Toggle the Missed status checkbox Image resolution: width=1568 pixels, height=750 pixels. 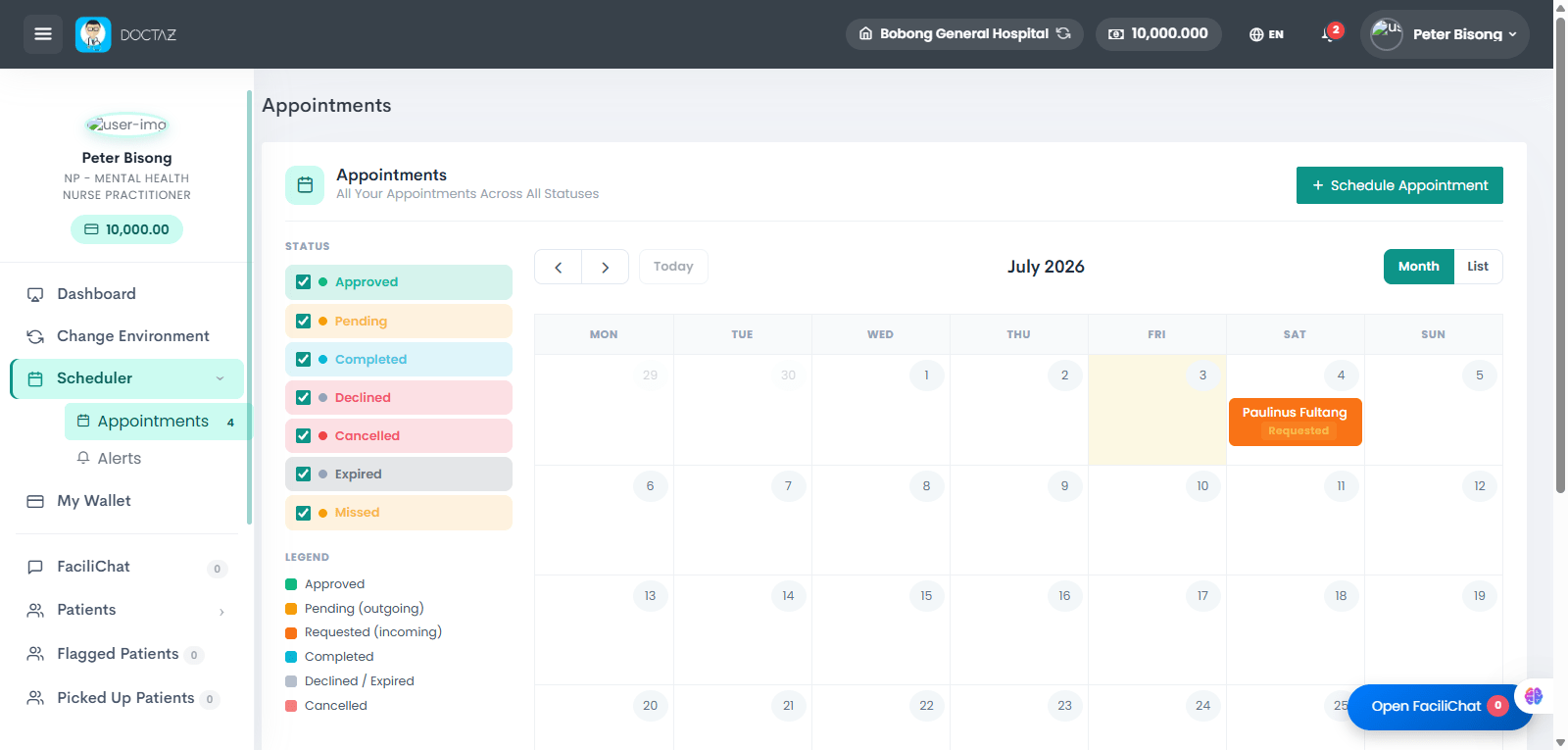[304, 513]
